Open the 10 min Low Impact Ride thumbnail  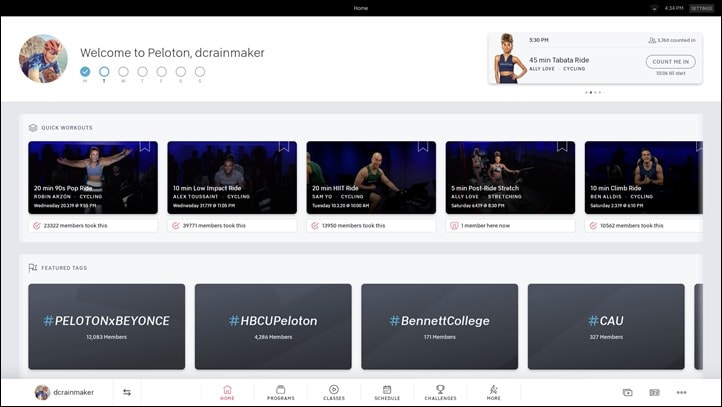[x=232, y=177]
